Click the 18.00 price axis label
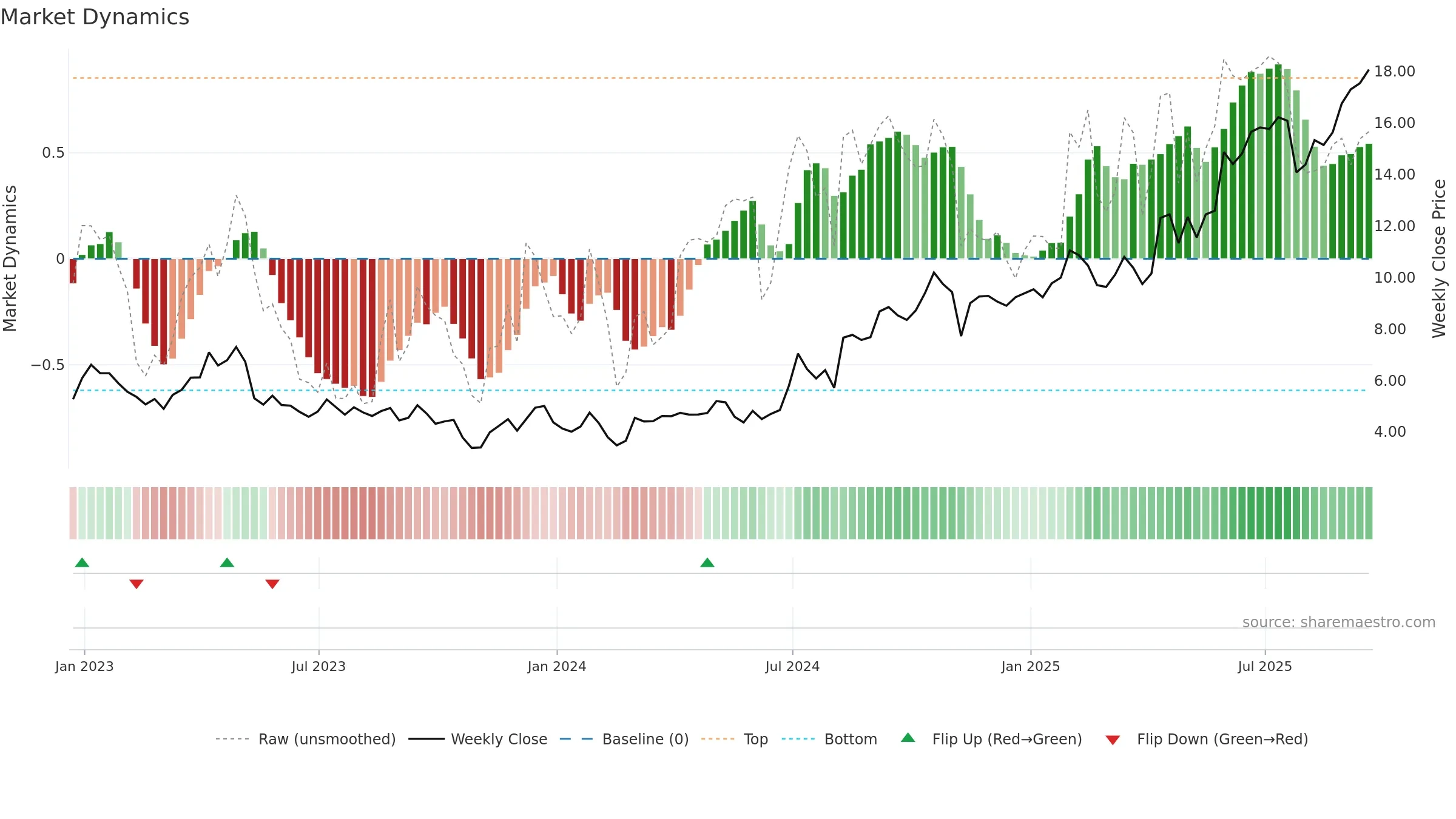This screenshot has height=819, width=1456. pos(1394,72)
